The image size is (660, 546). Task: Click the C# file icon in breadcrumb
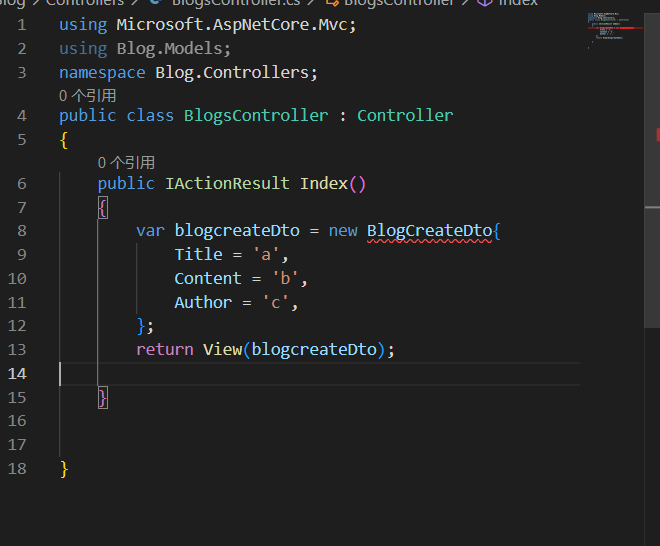pos(155,3)
